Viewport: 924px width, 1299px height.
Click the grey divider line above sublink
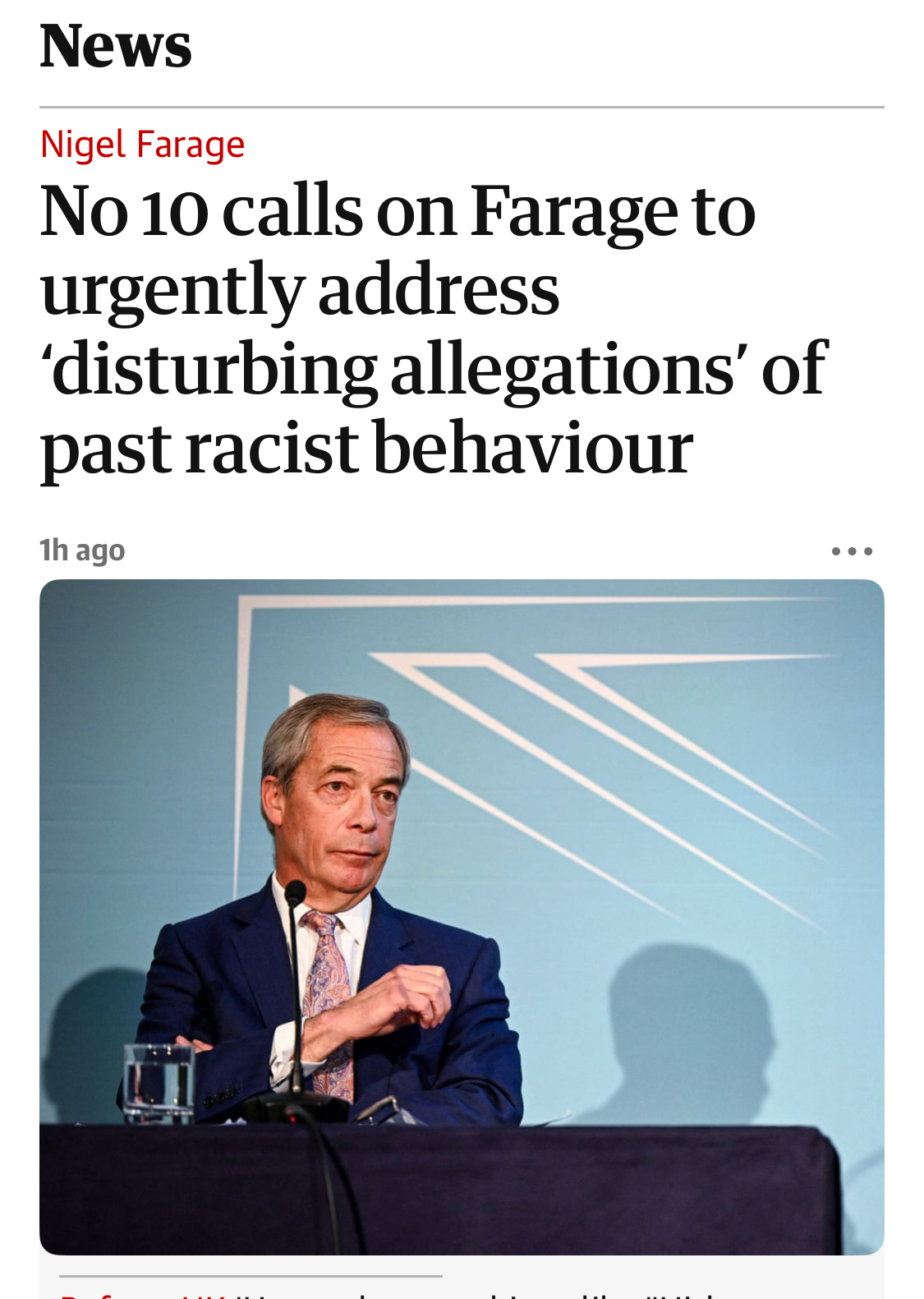tap(251, 1276)
